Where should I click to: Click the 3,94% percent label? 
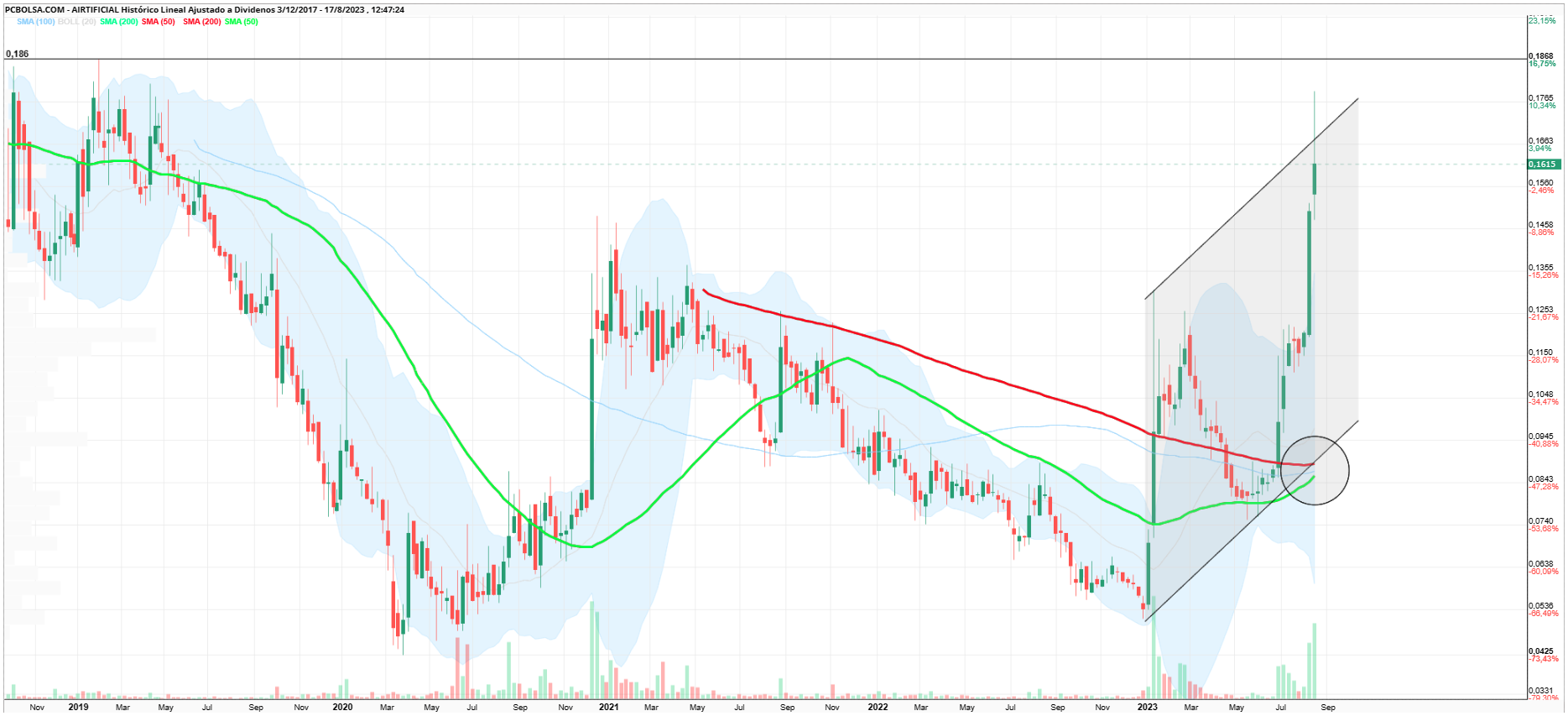pyautogui.click(x=1540, y=149)
